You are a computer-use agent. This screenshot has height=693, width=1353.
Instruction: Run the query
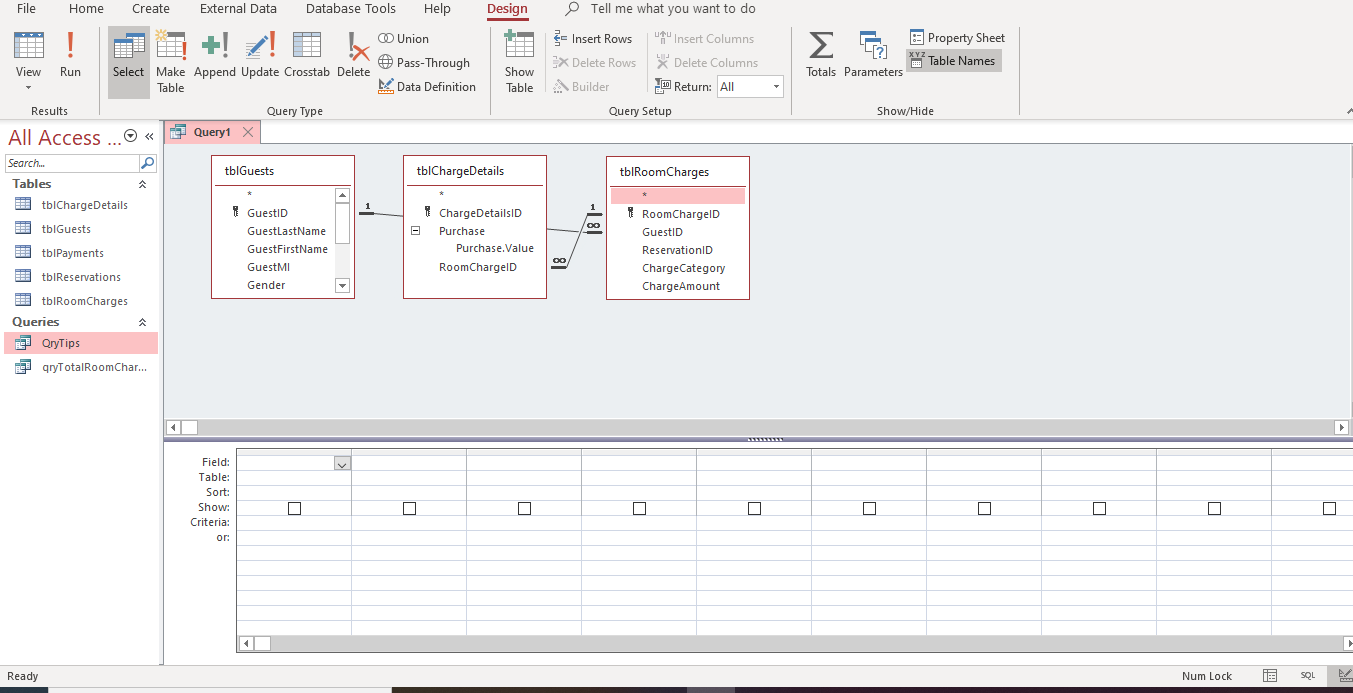[70, 54]
